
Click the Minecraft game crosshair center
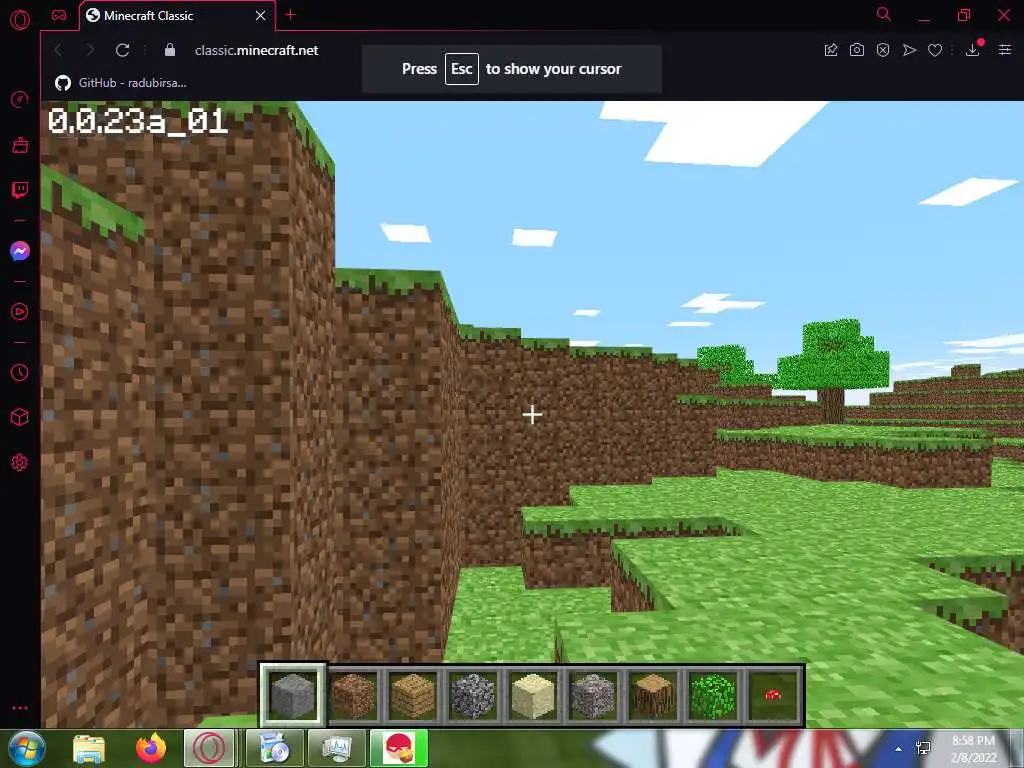coord(532,414)
